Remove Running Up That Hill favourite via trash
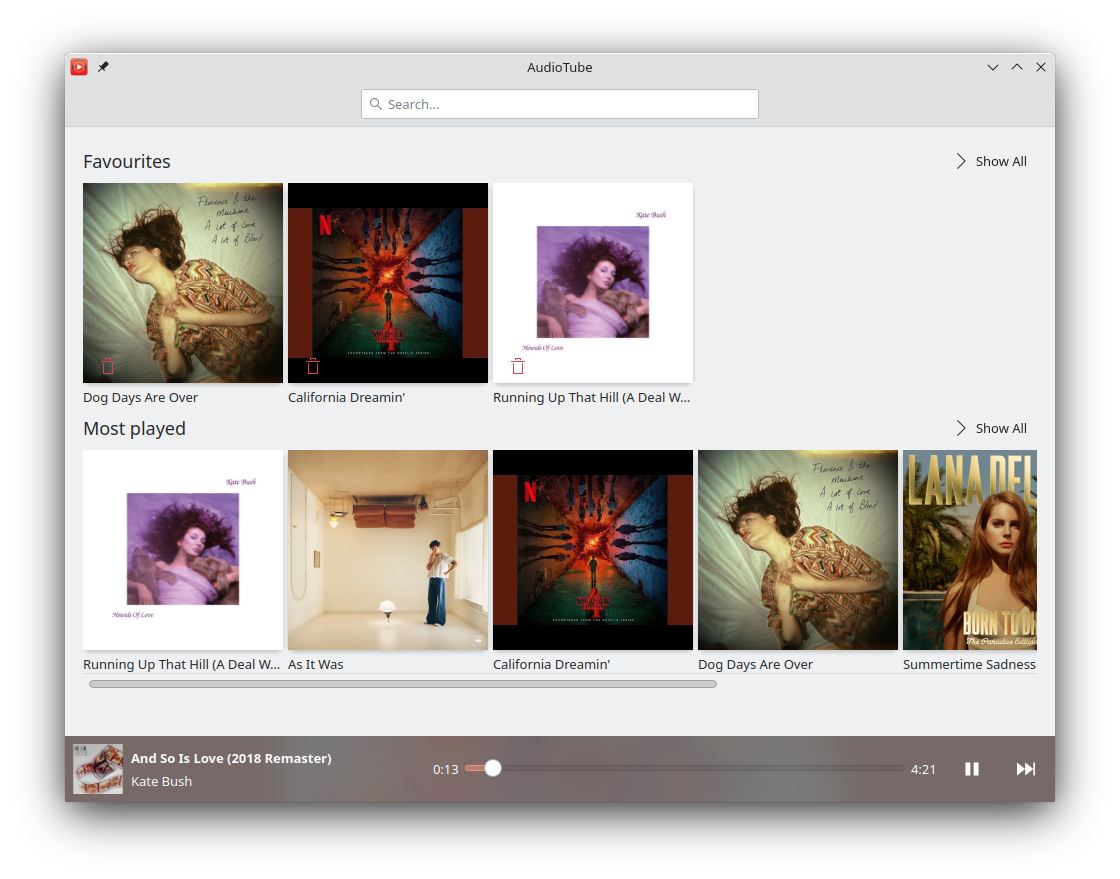The height and width of the screenshot is (879, 1120). coord(518,366)
